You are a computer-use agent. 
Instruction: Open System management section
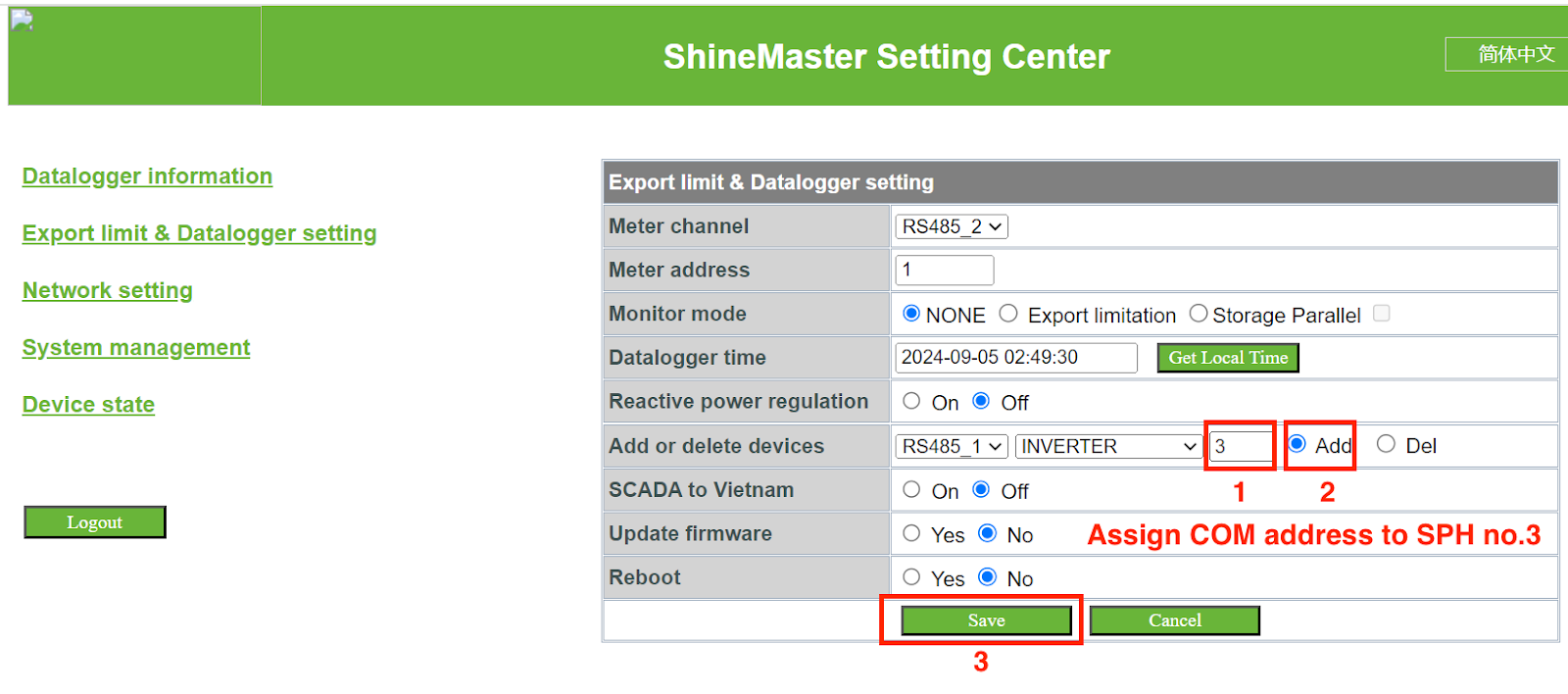[136, 348]
